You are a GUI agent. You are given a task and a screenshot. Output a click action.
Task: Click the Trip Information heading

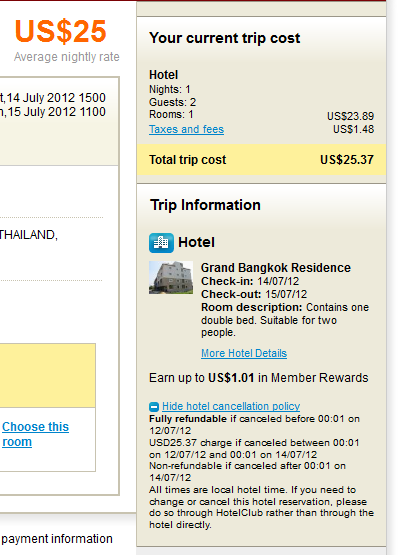point(205,205)
